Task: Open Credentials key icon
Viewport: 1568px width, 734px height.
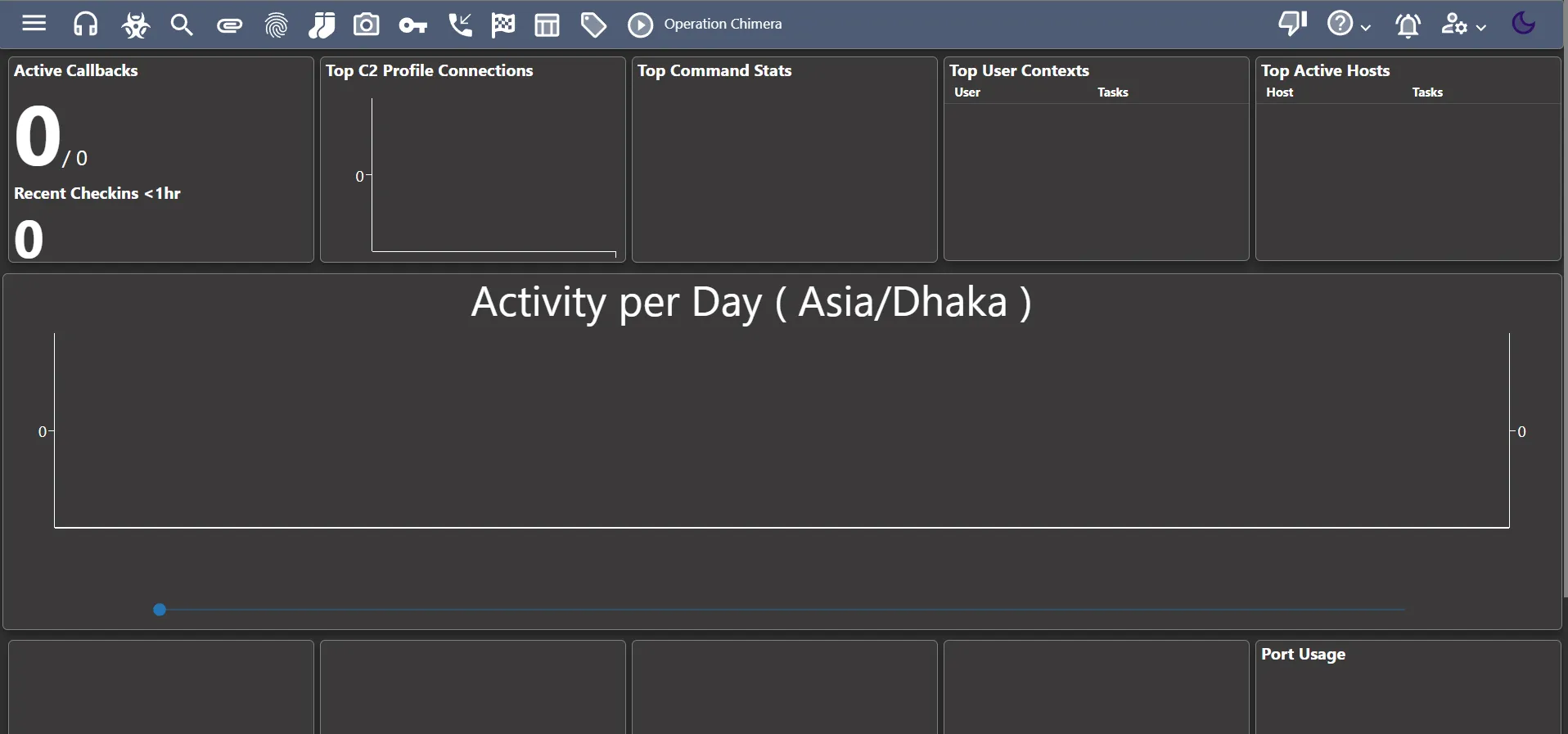Action: [x=412, y=26]
